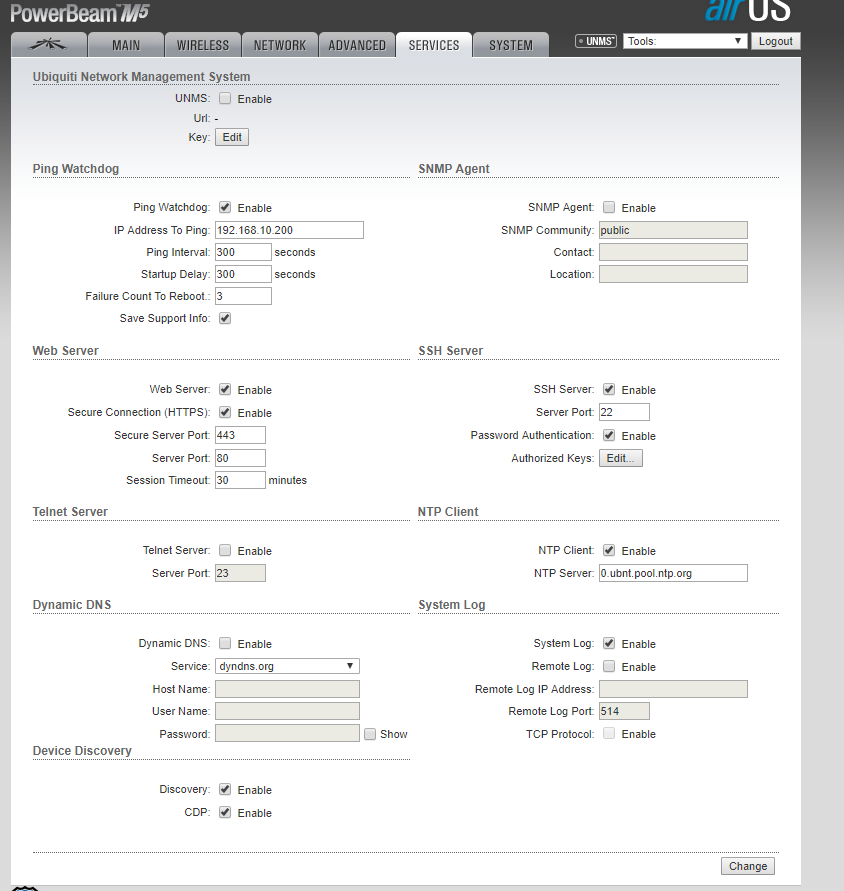Click the UNMS status badge icon

[596, 41]
